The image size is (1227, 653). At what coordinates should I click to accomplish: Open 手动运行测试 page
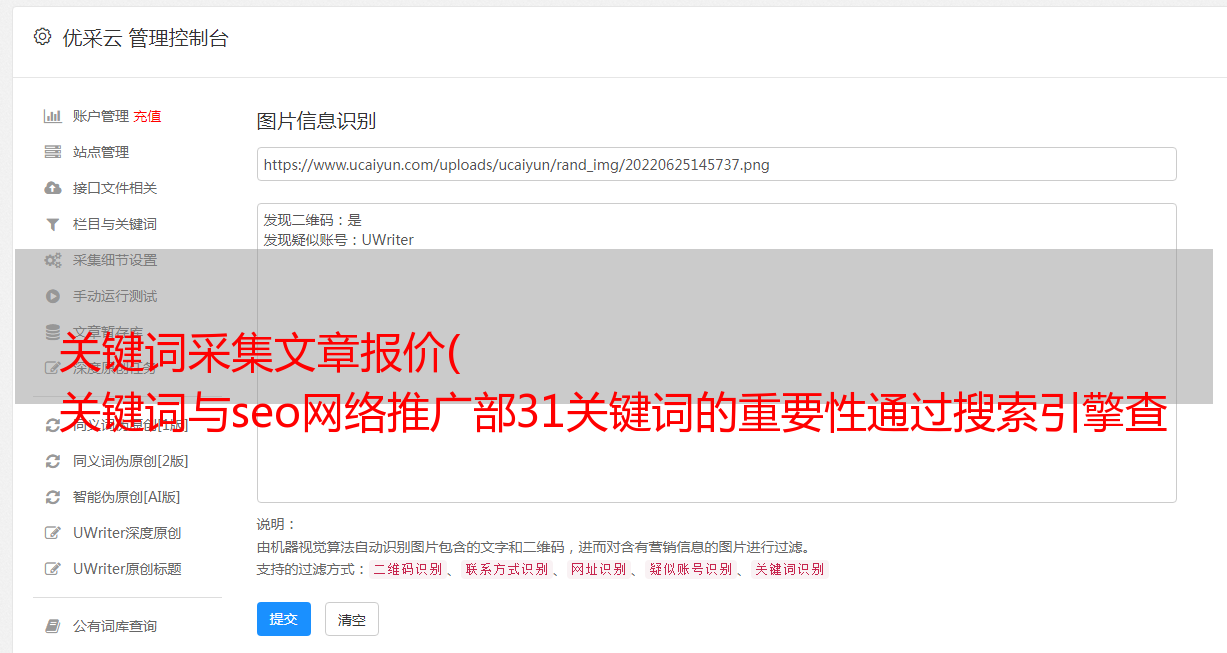point(115,296)
